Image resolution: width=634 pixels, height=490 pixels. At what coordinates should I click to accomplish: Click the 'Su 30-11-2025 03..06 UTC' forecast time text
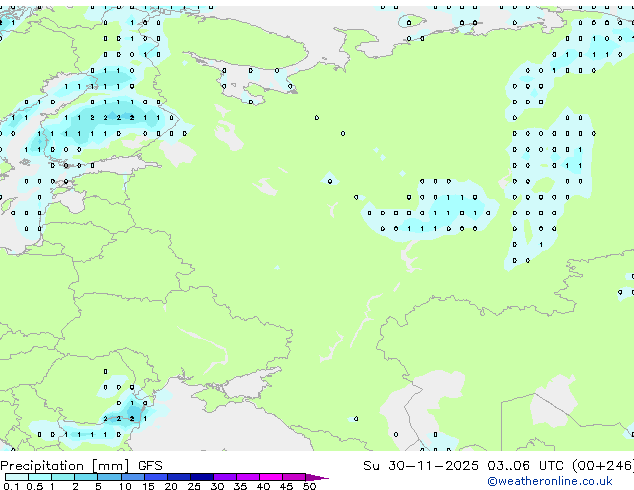pyautogui.click(x=463, y=466)
